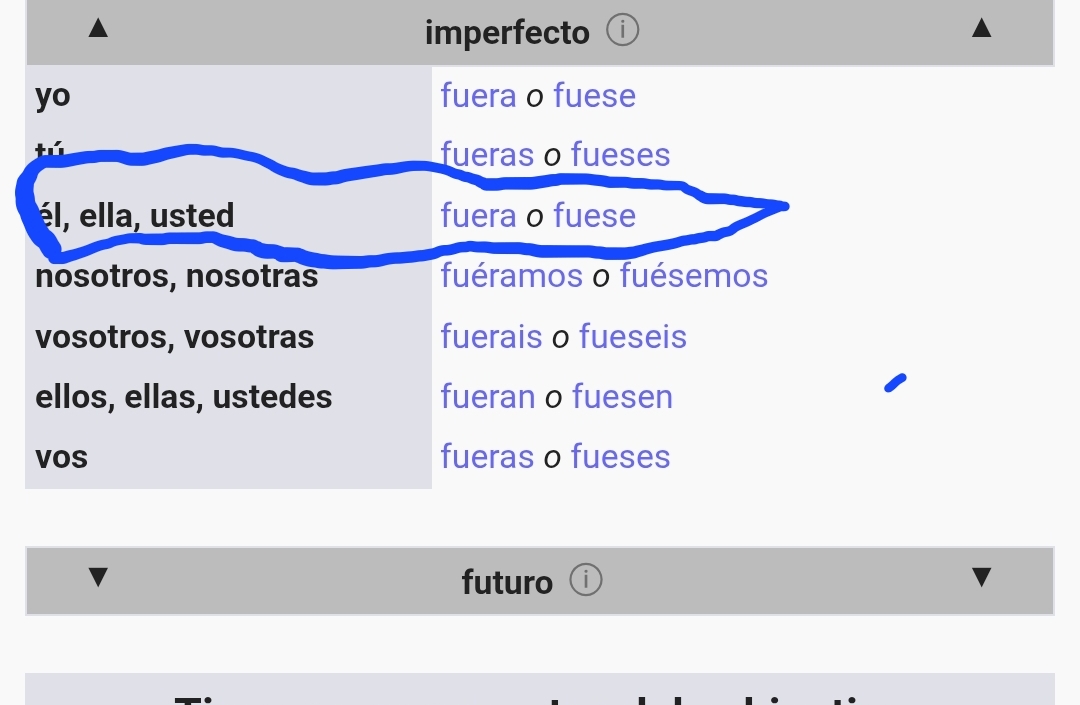
Task: Expand futuro using the left down arrow
Action: pos(98,577)
